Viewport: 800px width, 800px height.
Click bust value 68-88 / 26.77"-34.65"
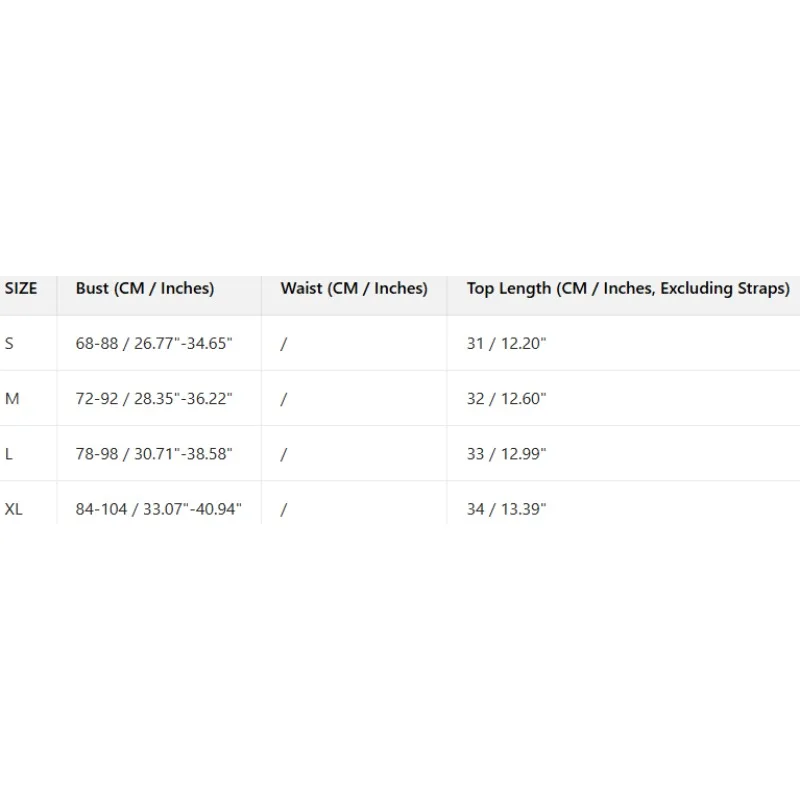[x=154, y=343]
